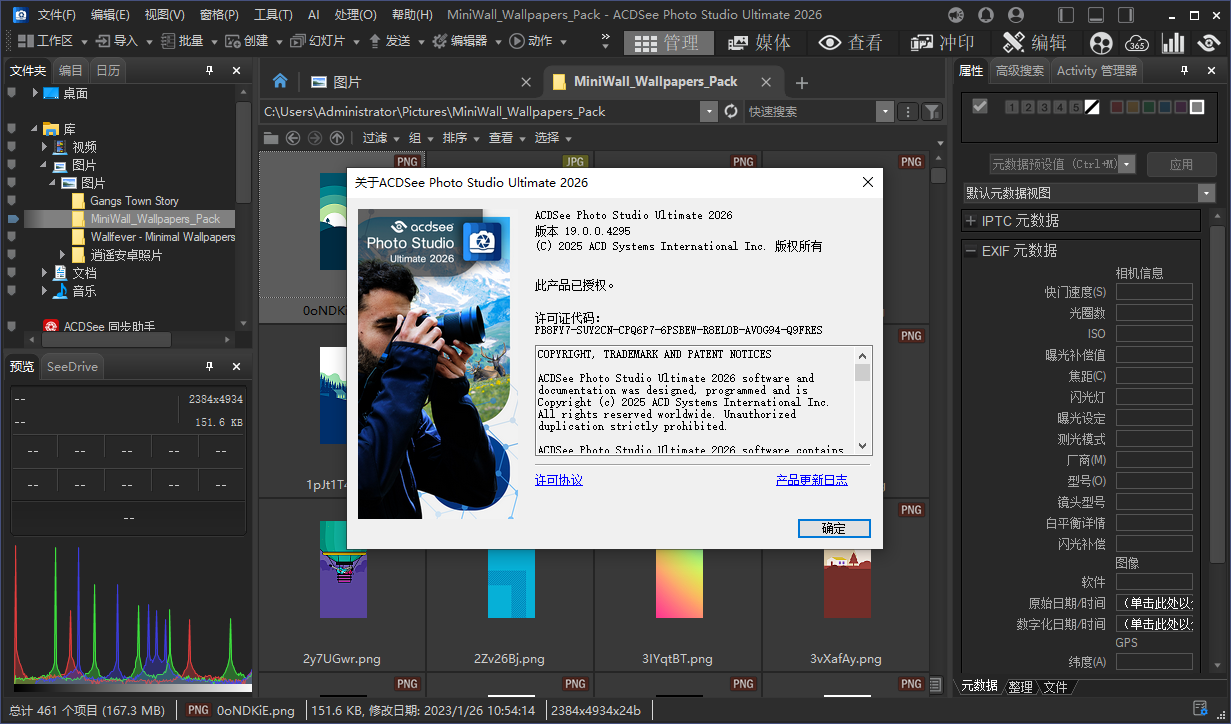Image resolution: width=1231 pixels, height=724 pixels.
Task: Open 查看 (View) mode
Action: [x=850, y=42]
